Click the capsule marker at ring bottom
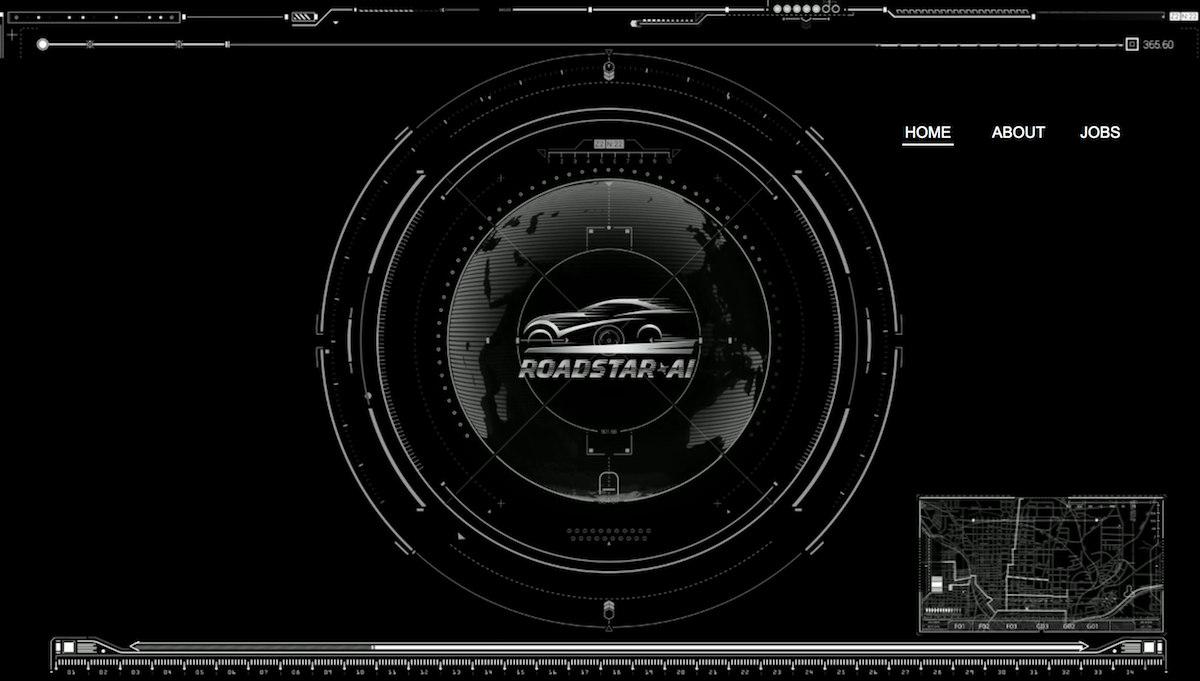The image size is (1200, 681). click(x=608, y=608)
